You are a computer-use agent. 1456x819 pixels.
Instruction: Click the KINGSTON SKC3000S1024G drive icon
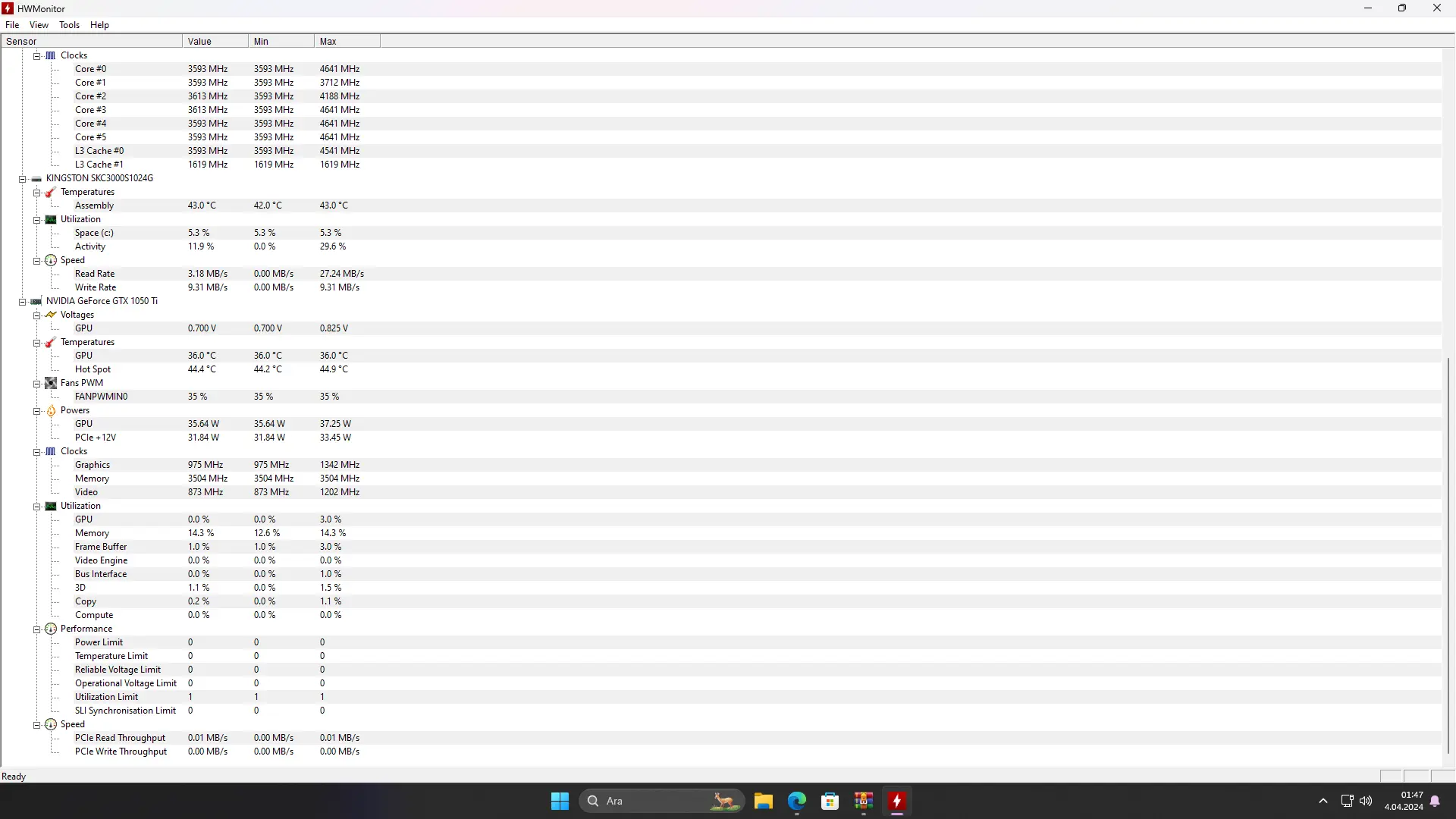coord(36,178)
